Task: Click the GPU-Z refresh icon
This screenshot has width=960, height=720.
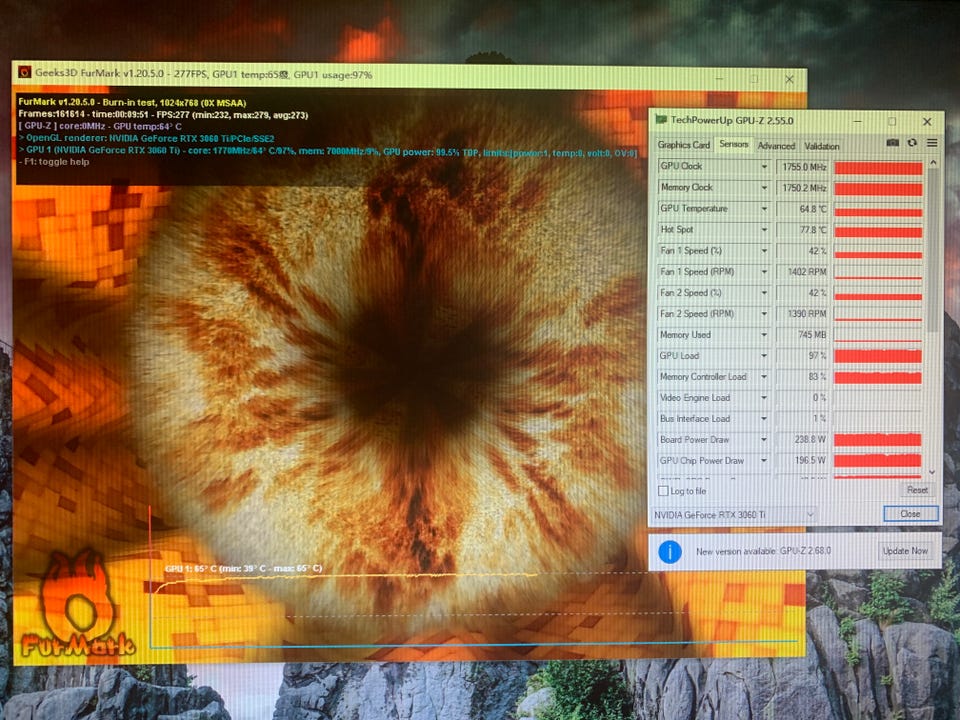Action: click(x=912, y=143)
